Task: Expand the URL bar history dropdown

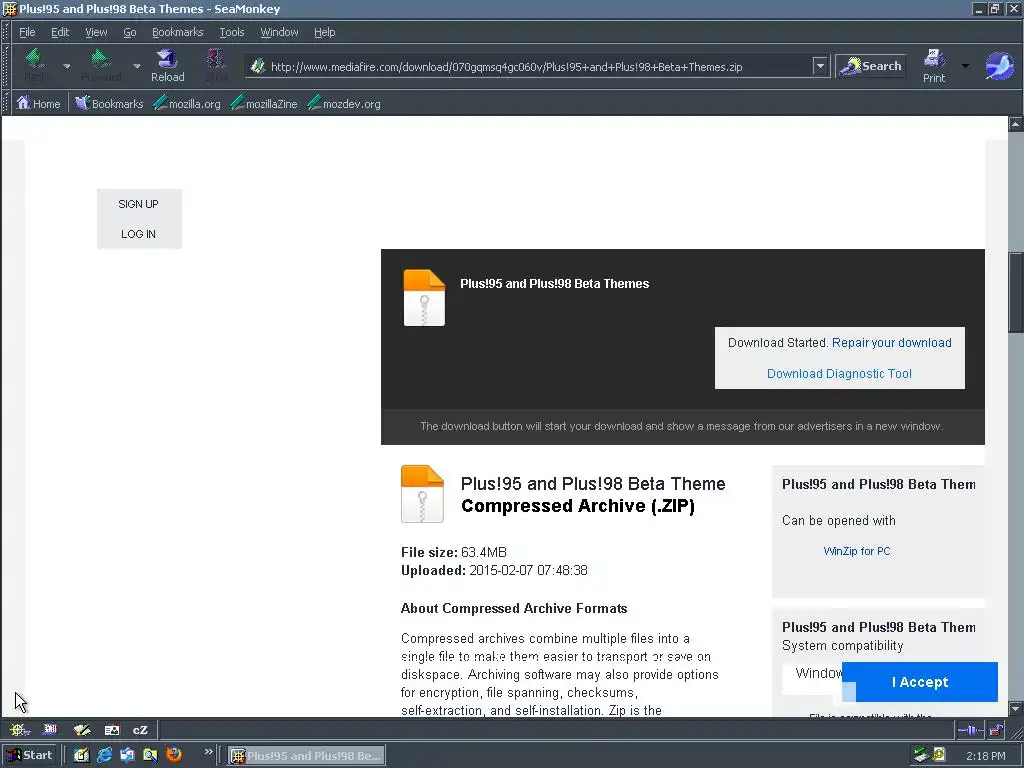Action: tap(820, 66)
